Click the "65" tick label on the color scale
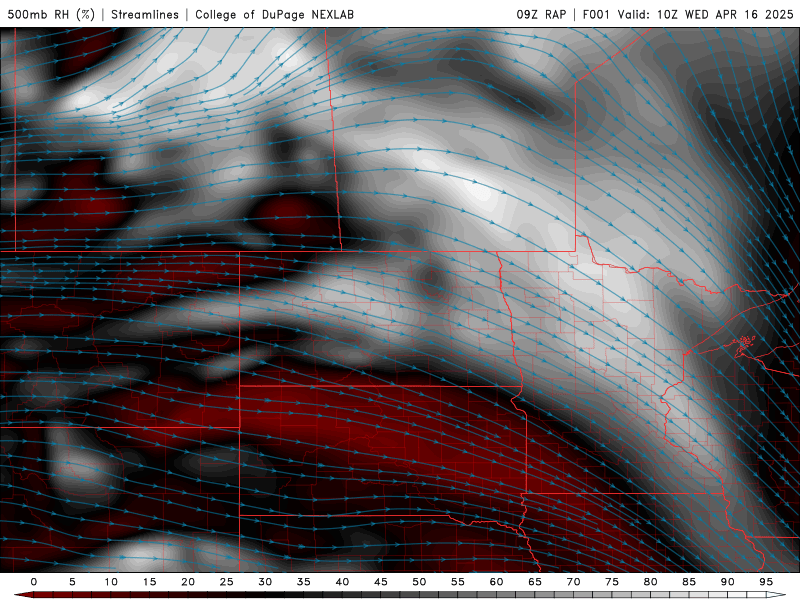Screen dimensions: 800x600 pos(535,582)
